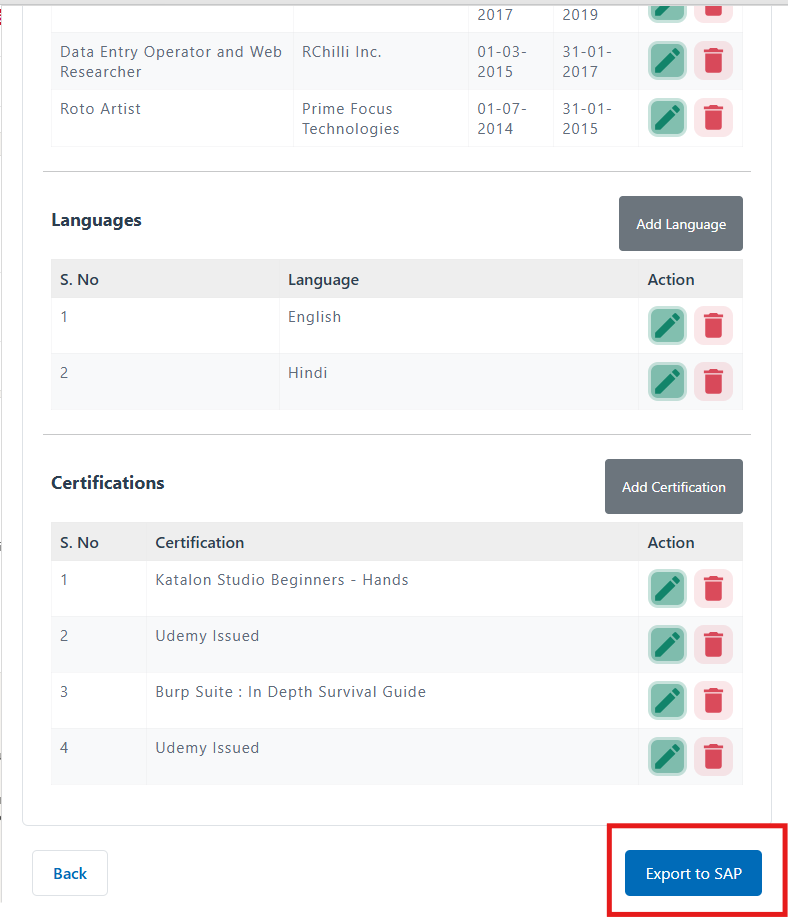This screenshot has height=917, width=788.
Task: Delete the Katalon Studio Beginners certification
Action: [713, 588]
